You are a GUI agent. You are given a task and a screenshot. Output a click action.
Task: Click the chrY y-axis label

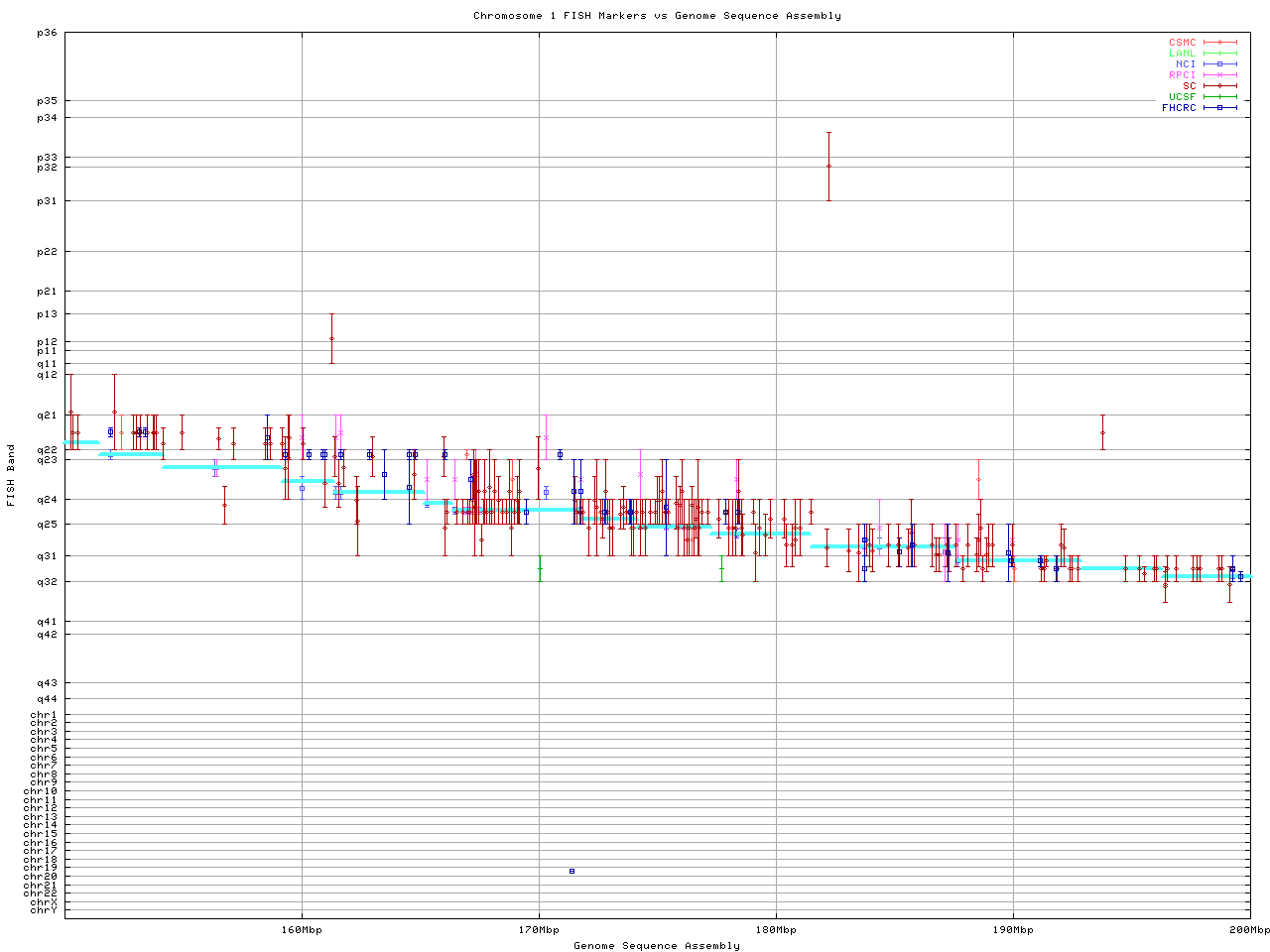[44, 910]
